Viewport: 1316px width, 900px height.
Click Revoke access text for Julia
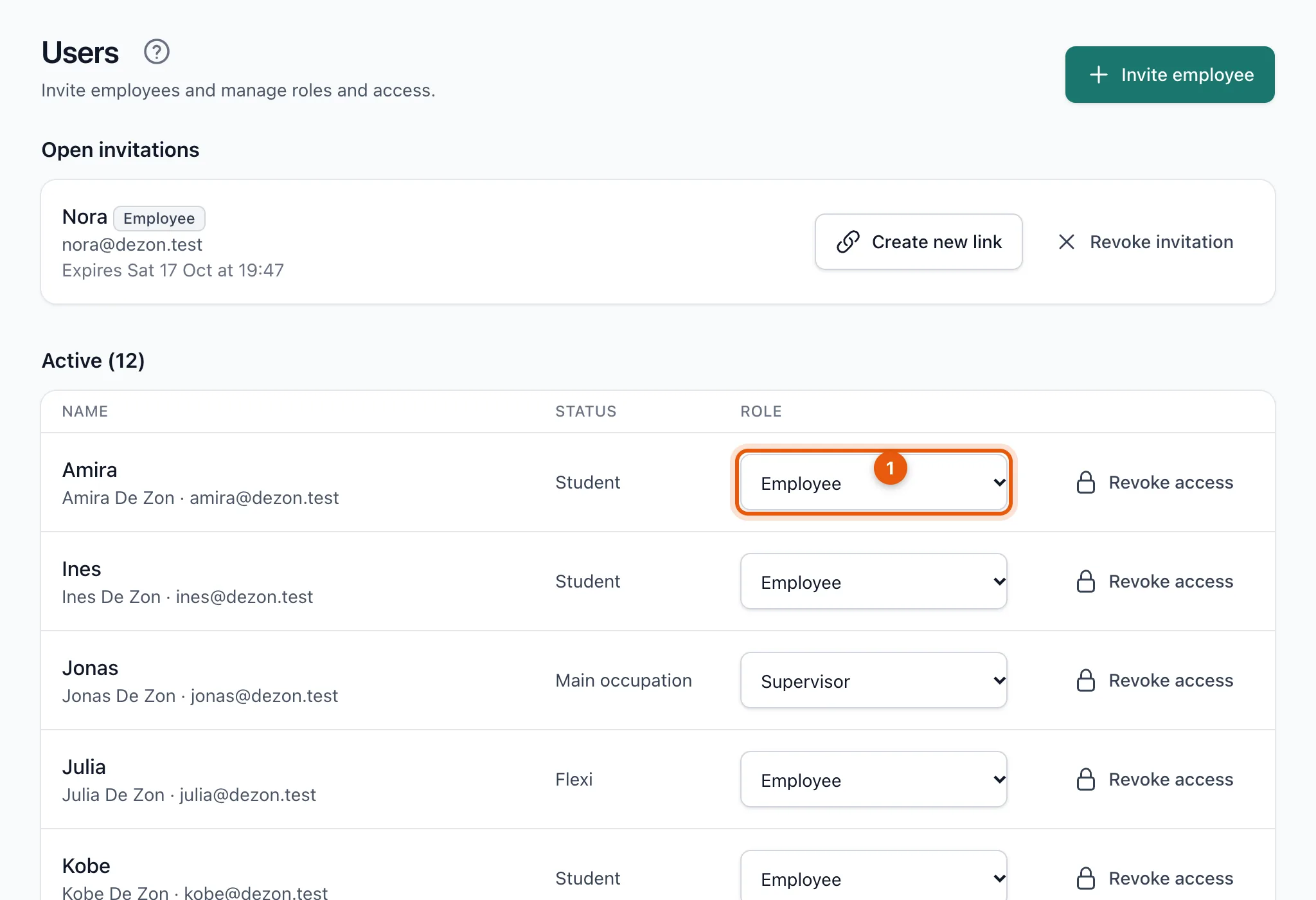tap(1171, 779)
